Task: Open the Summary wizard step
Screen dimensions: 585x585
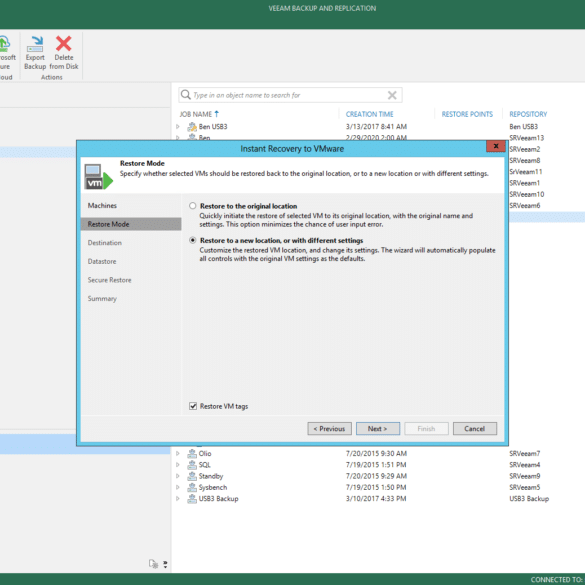Action: pyautogui.click(x=102, y=299)
